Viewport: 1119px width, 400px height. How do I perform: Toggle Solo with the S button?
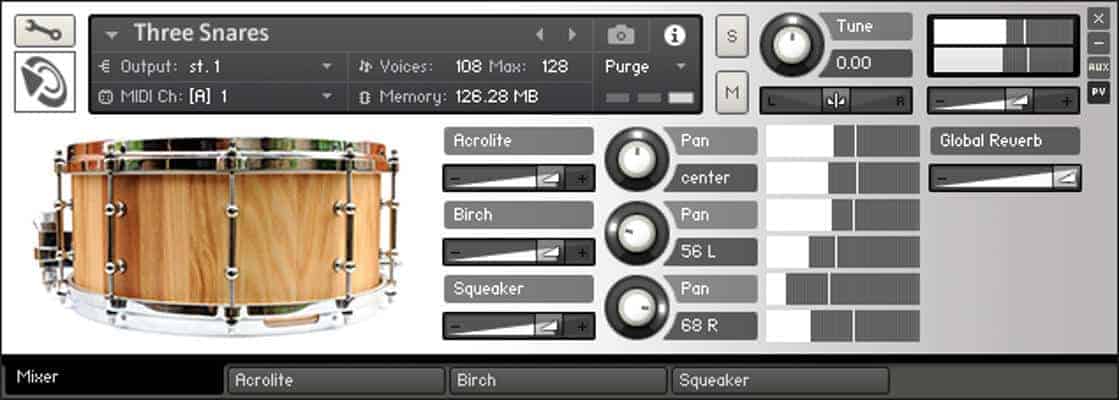[731, 36]
